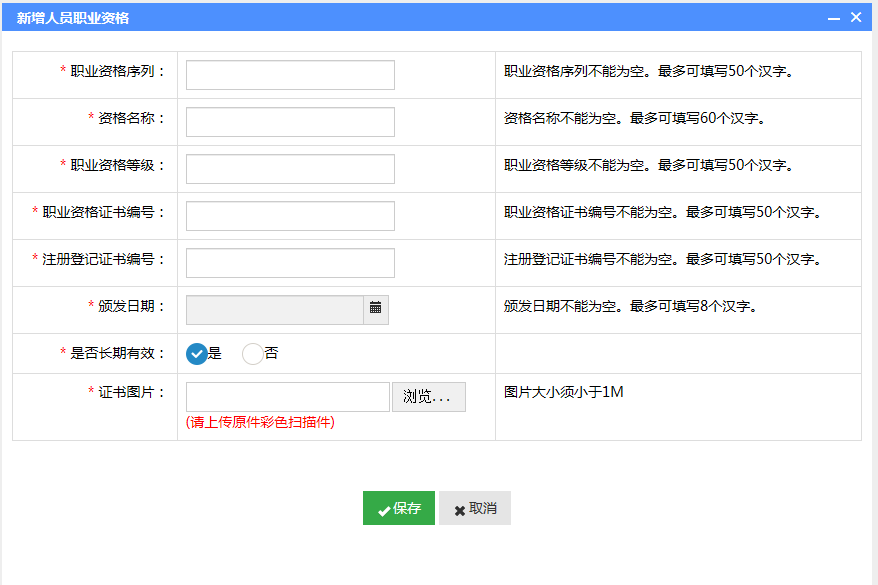Click the 新增人员职业资格 title text
This screenshot has width=878, height=585.
coord(73,18)
